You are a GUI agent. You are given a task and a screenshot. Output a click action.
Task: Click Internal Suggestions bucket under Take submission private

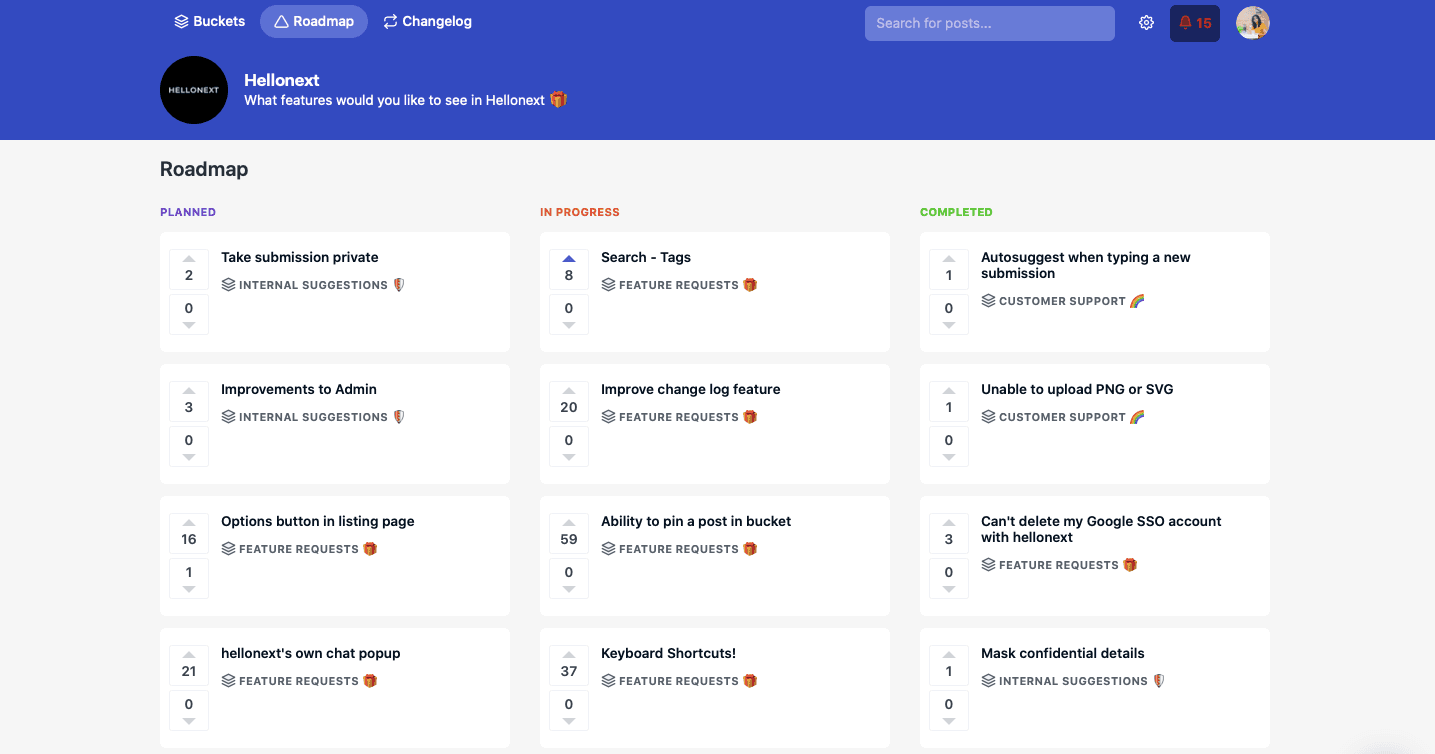(313, 285)
